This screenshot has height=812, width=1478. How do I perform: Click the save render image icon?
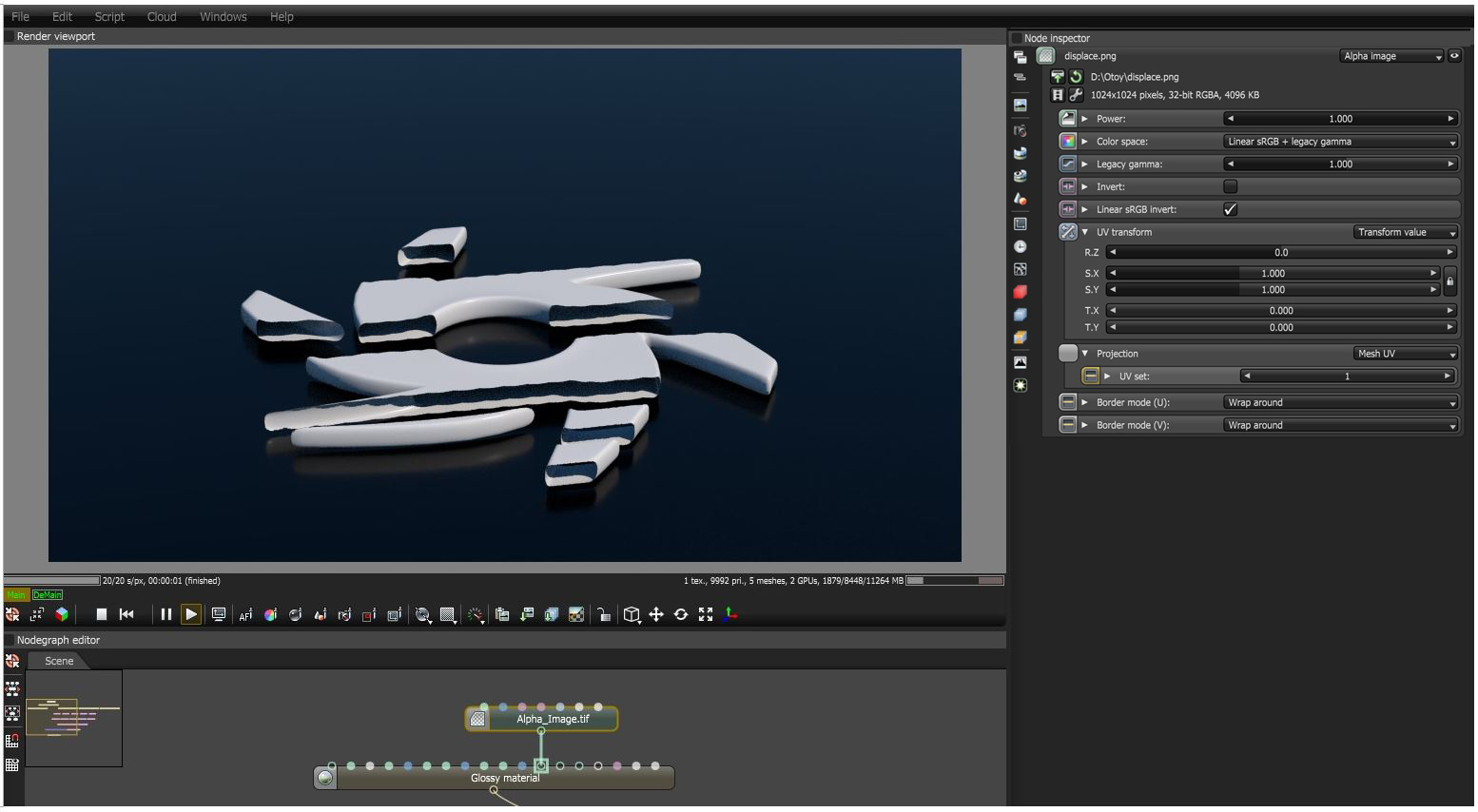click(x=527, y=615)
